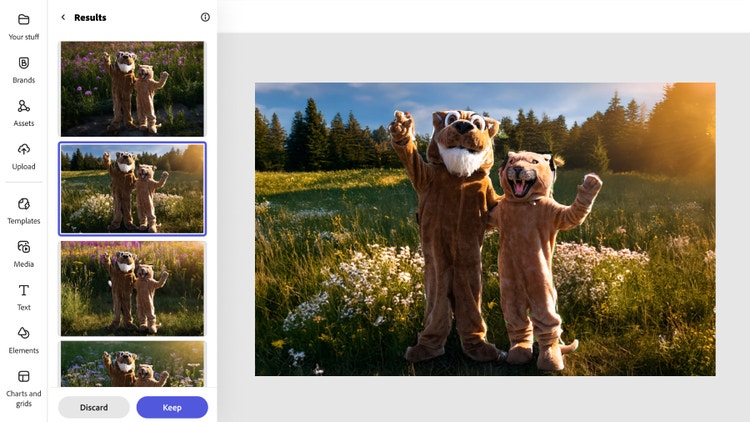The width and height of the screenshot is (750, 422).
Task: Open the Elements shapes icon
Action: click(23, 333)
